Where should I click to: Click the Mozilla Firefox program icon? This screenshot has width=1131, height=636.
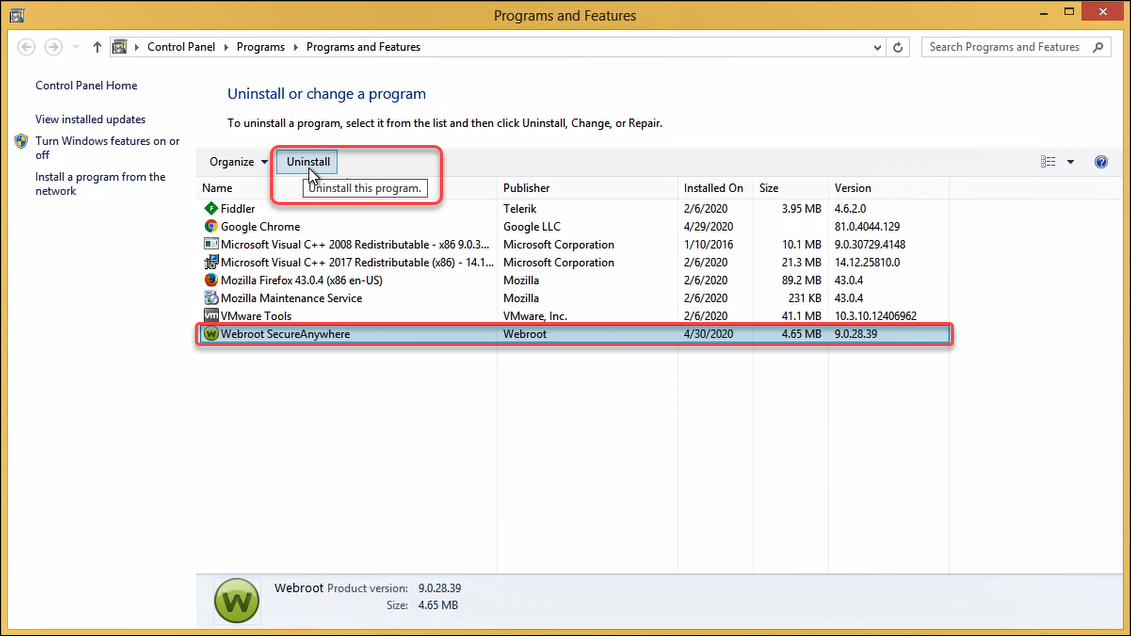211,280
